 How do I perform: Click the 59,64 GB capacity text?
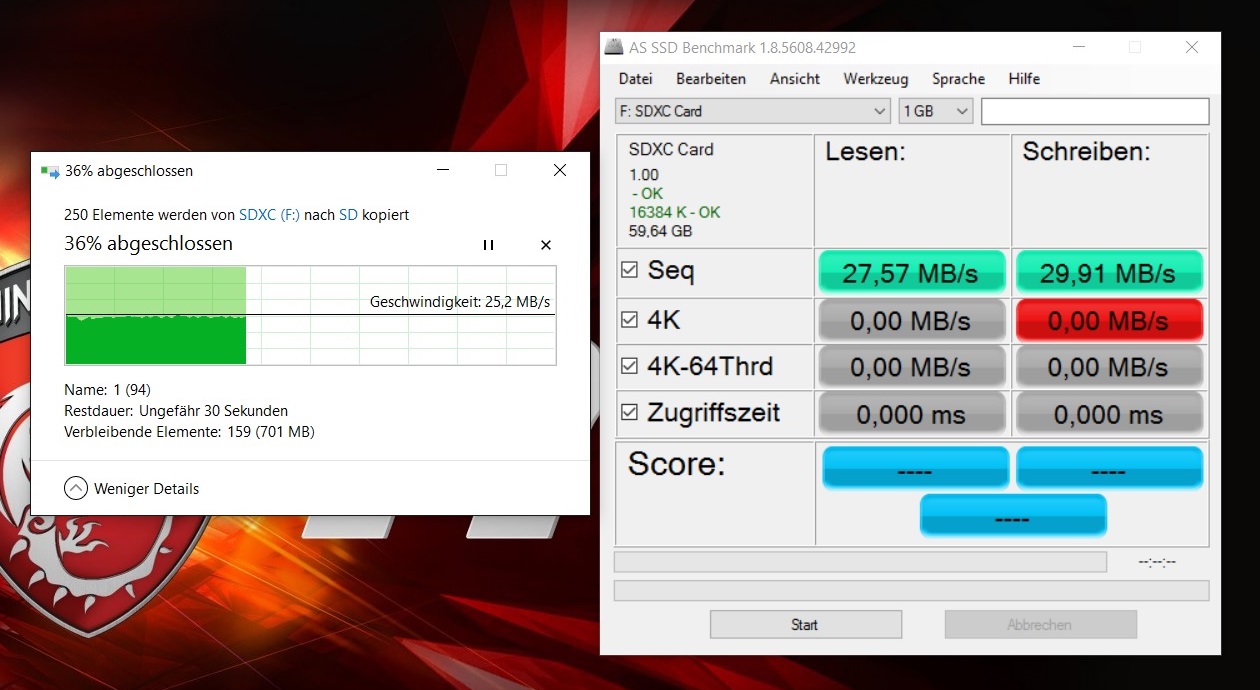pyautogui.click(x=661, y=232)
